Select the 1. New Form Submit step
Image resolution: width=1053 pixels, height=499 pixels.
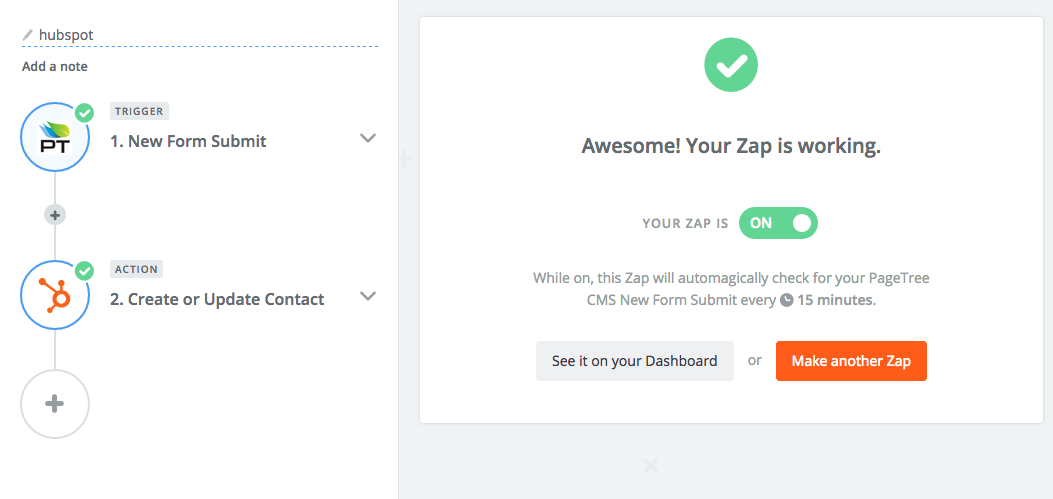click(x=188, y=141)
